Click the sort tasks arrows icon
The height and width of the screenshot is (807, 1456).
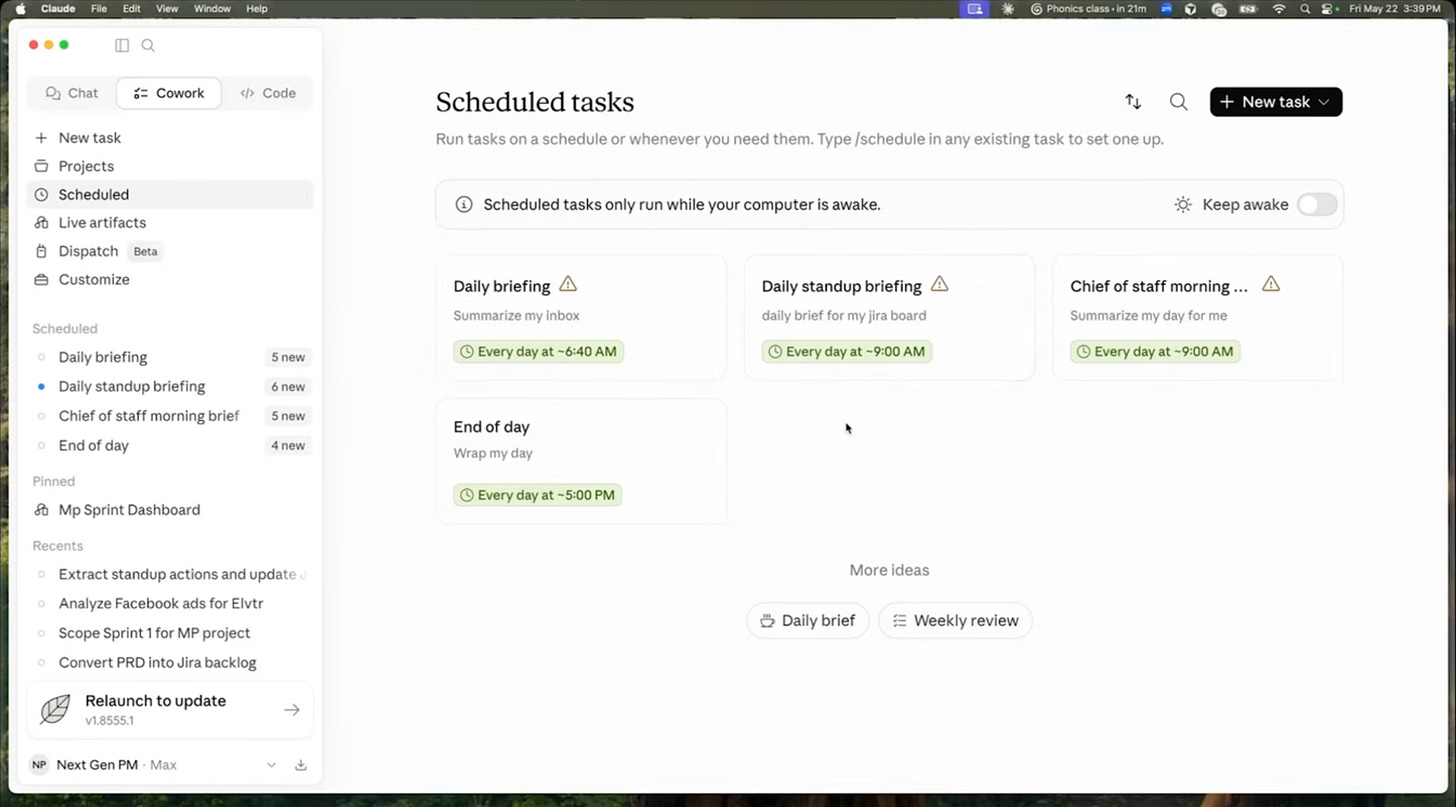[1133, 102]
